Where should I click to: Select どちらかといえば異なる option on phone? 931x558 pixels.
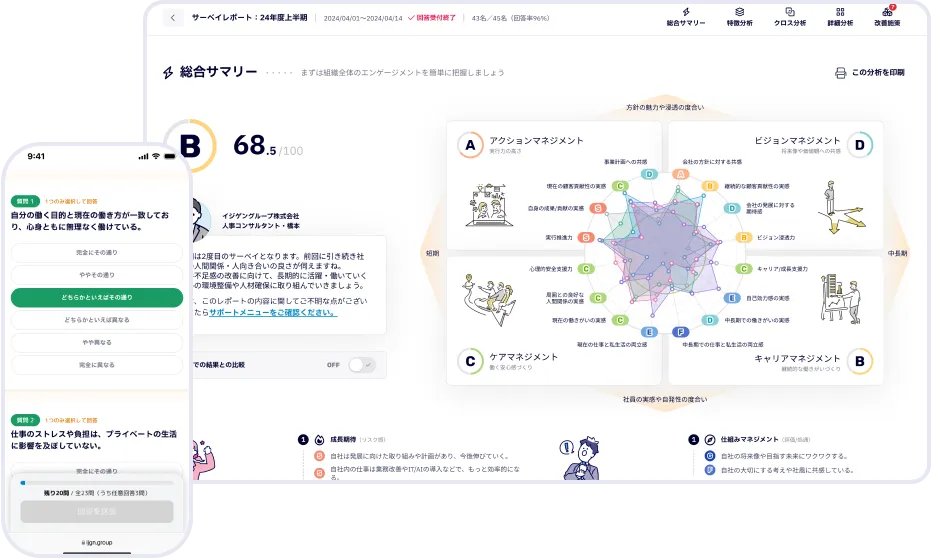(97, 320)
